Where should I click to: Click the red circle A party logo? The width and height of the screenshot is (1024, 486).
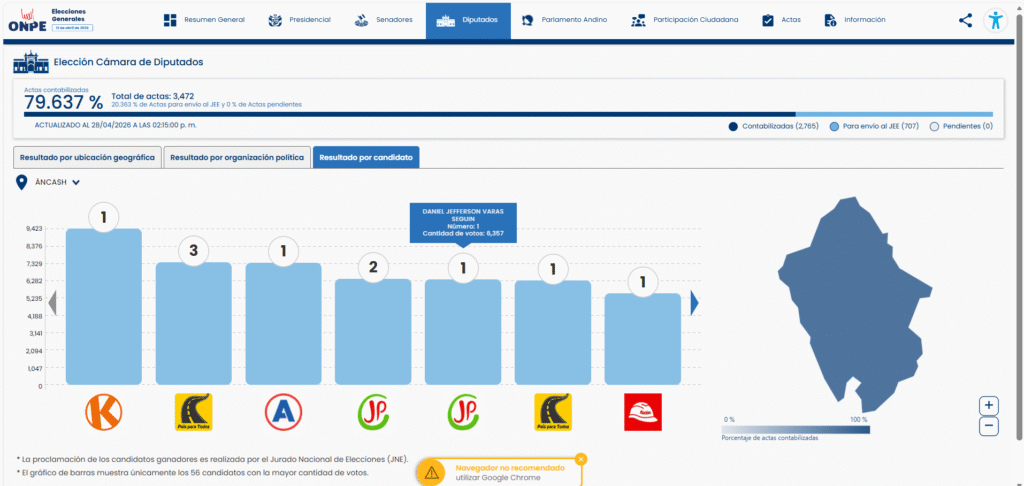283,411
